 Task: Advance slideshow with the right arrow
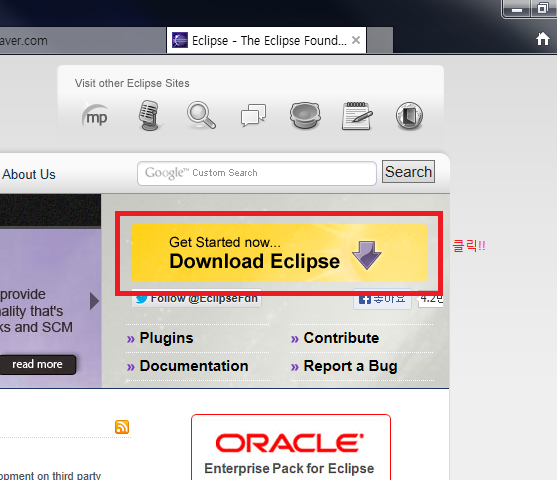(94, 301)
